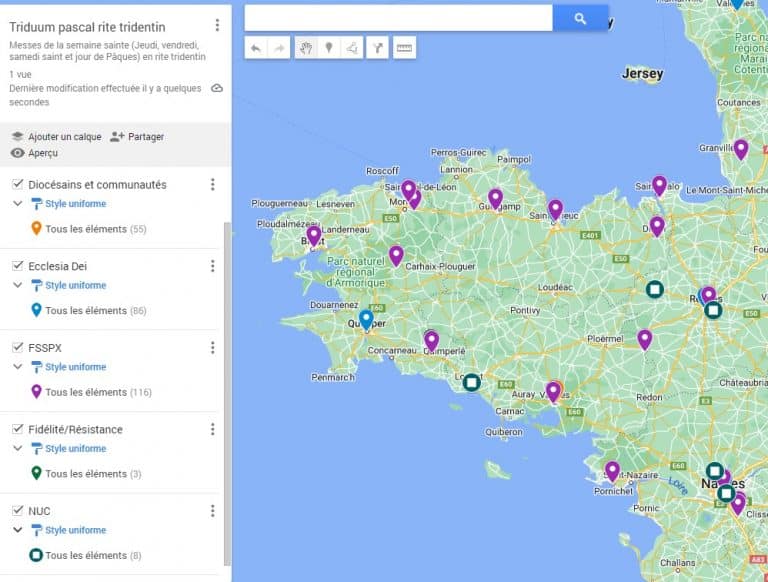
Task: Click the blue marker at Quimper
Action: click(x=366, y=320)
